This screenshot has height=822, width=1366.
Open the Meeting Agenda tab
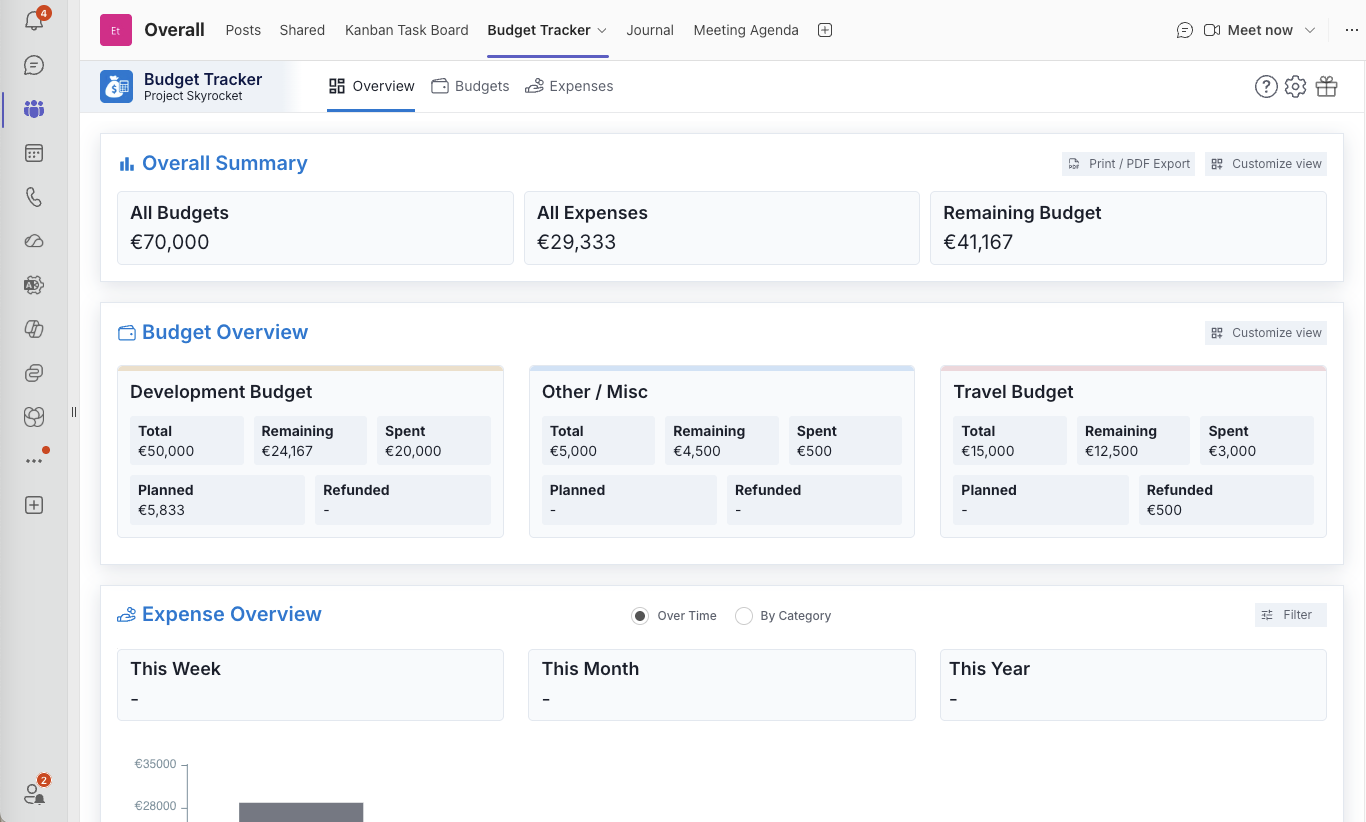click(746, 30)
